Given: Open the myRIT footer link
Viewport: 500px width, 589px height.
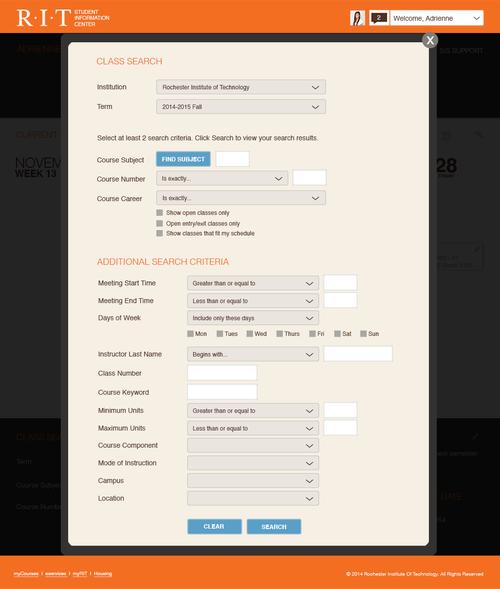Looking at the screenshot, I should click(80, 574).
